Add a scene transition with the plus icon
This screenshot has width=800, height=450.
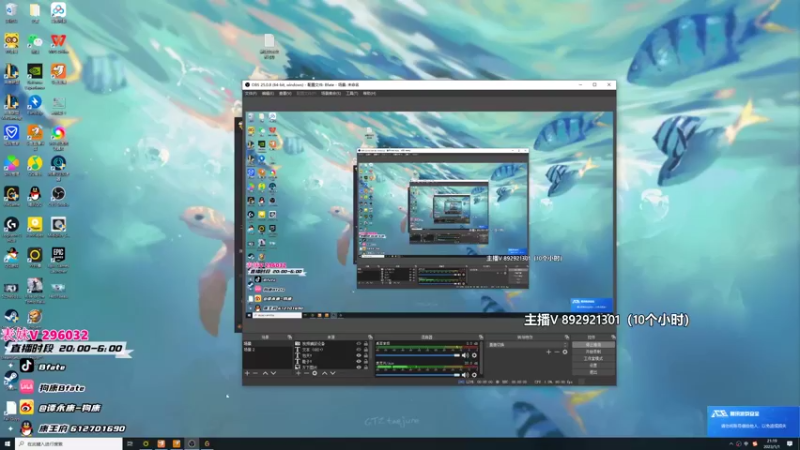tap(548, 352)
